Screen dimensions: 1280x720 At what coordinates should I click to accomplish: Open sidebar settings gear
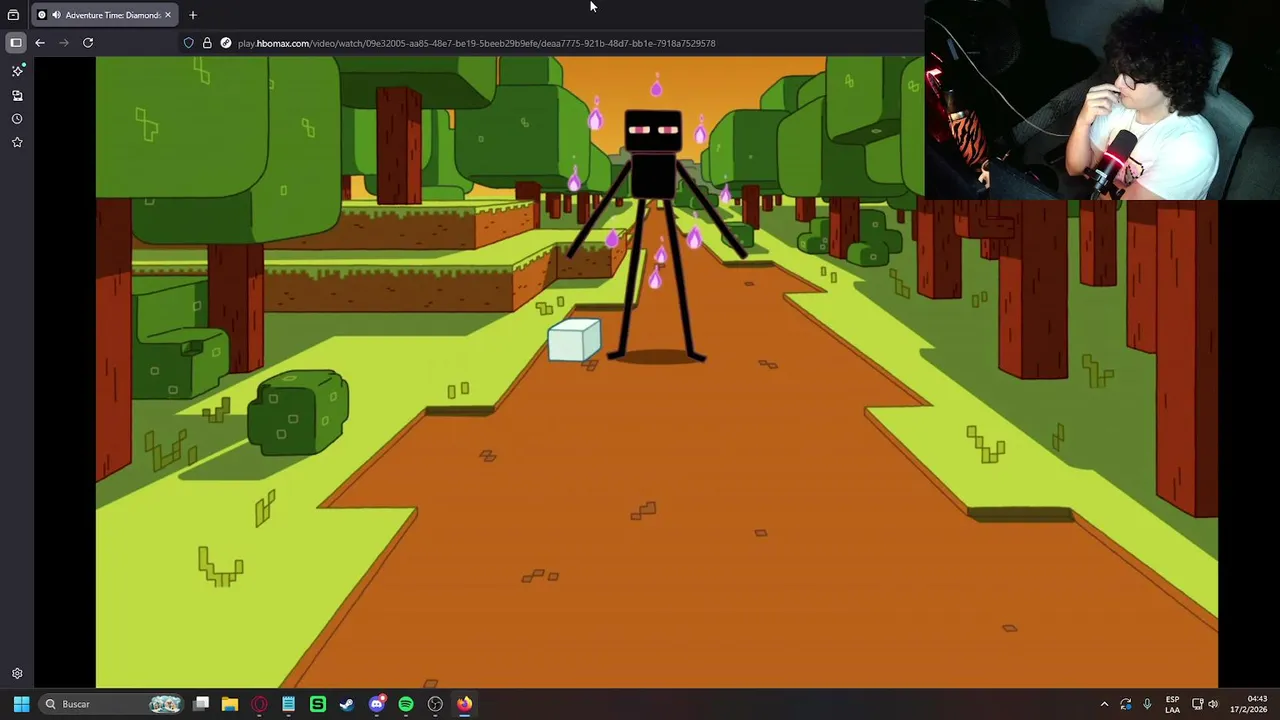pyautogui.click(x=17, y=674)
